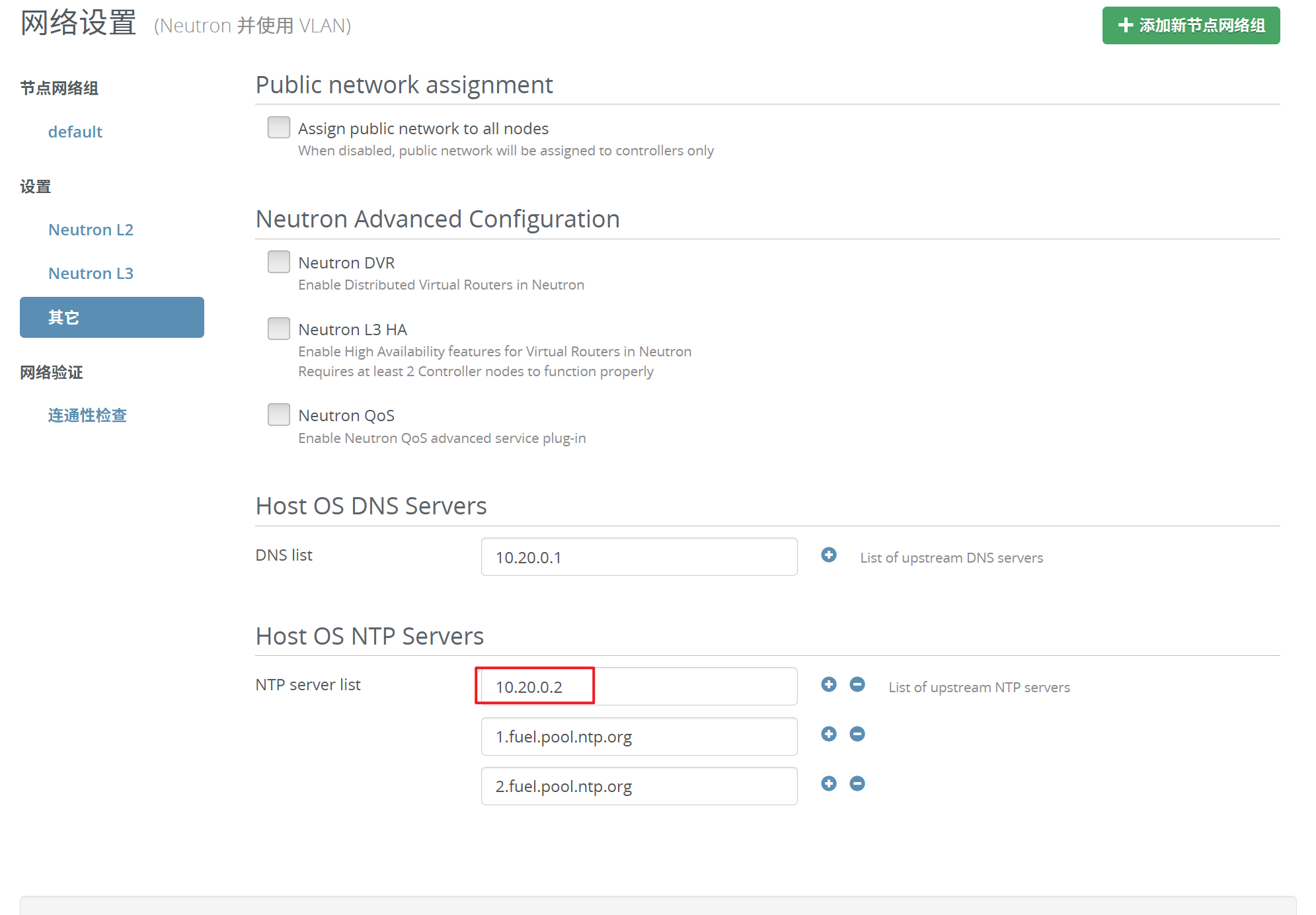Check the Neutron DVR option
Screen dimensions: 1316x915
[279, 262]
